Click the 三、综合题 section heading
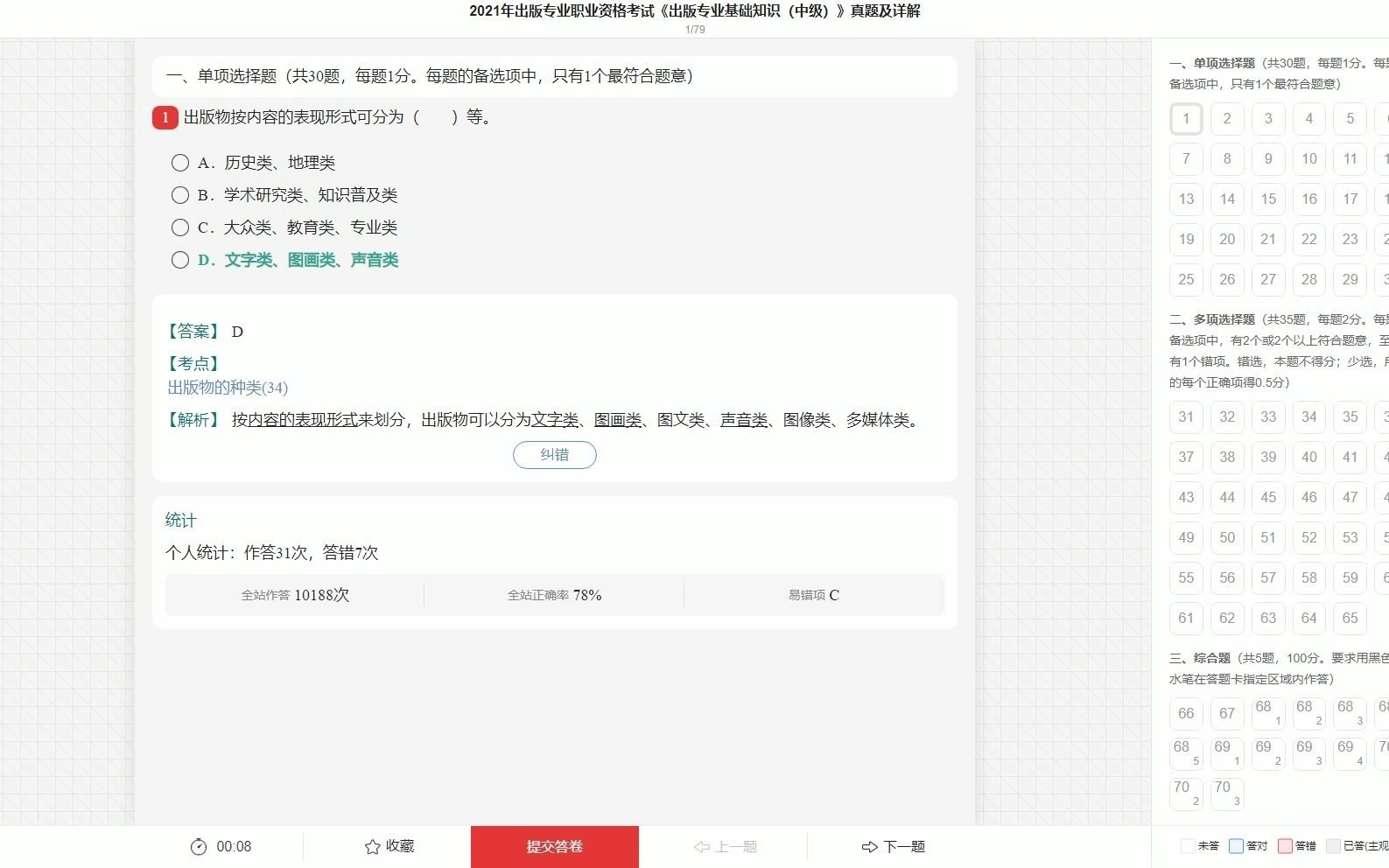1389x868 pixels. coord(1200,658)
